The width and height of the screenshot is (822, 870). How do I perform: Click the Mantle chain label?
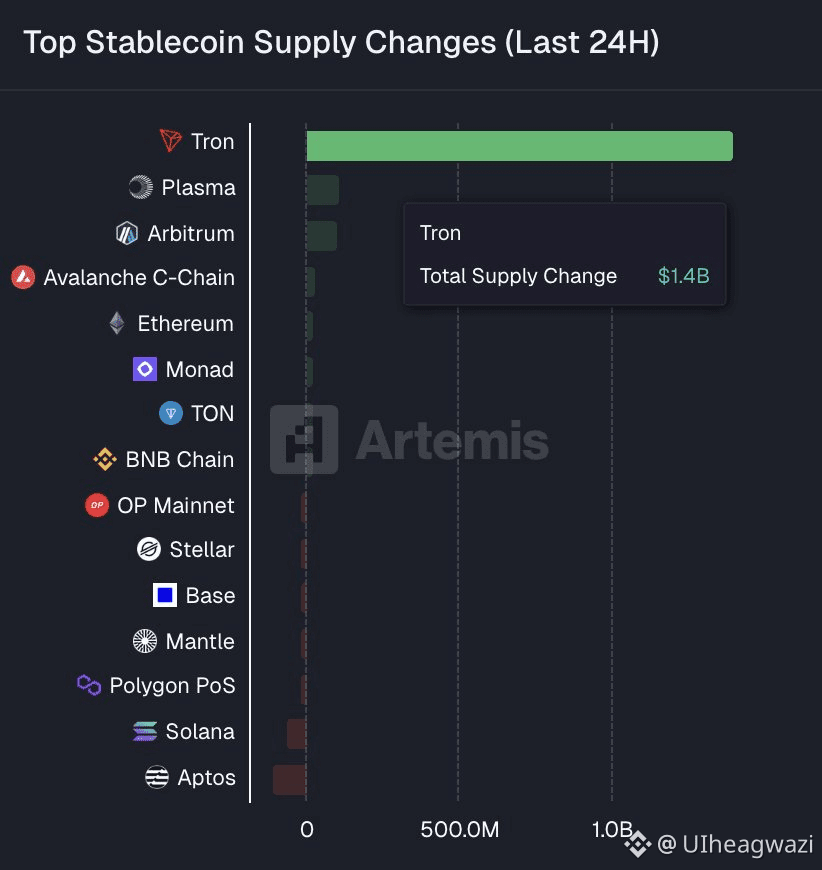point(200,641)
